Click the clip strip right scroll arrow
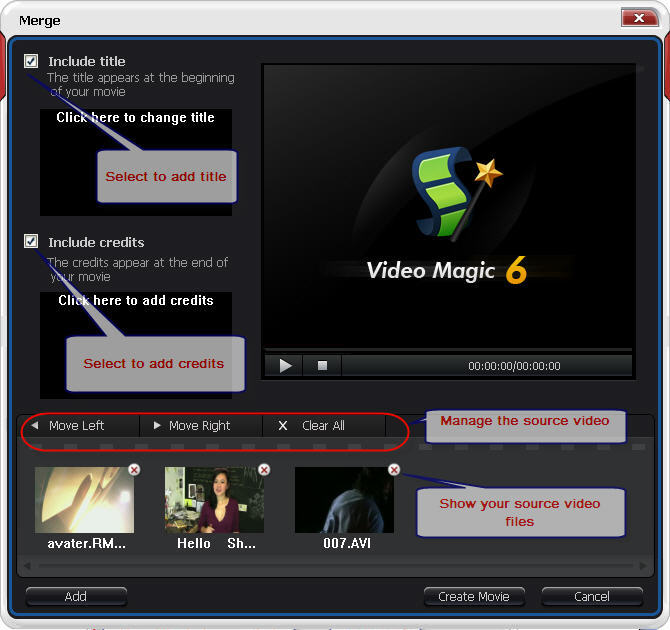Screen dimensions: 670x630 642,566
